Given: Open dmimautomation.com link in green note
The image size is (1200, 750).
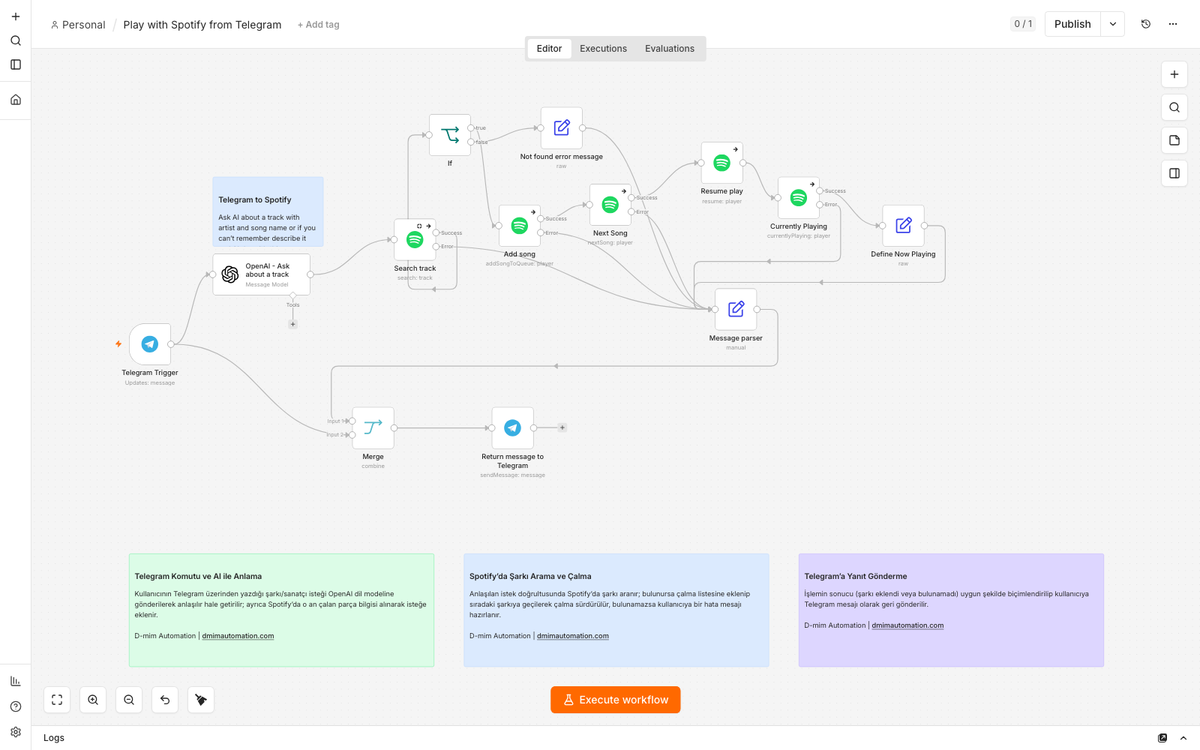Looking at the screenshot, I should 237,636.
